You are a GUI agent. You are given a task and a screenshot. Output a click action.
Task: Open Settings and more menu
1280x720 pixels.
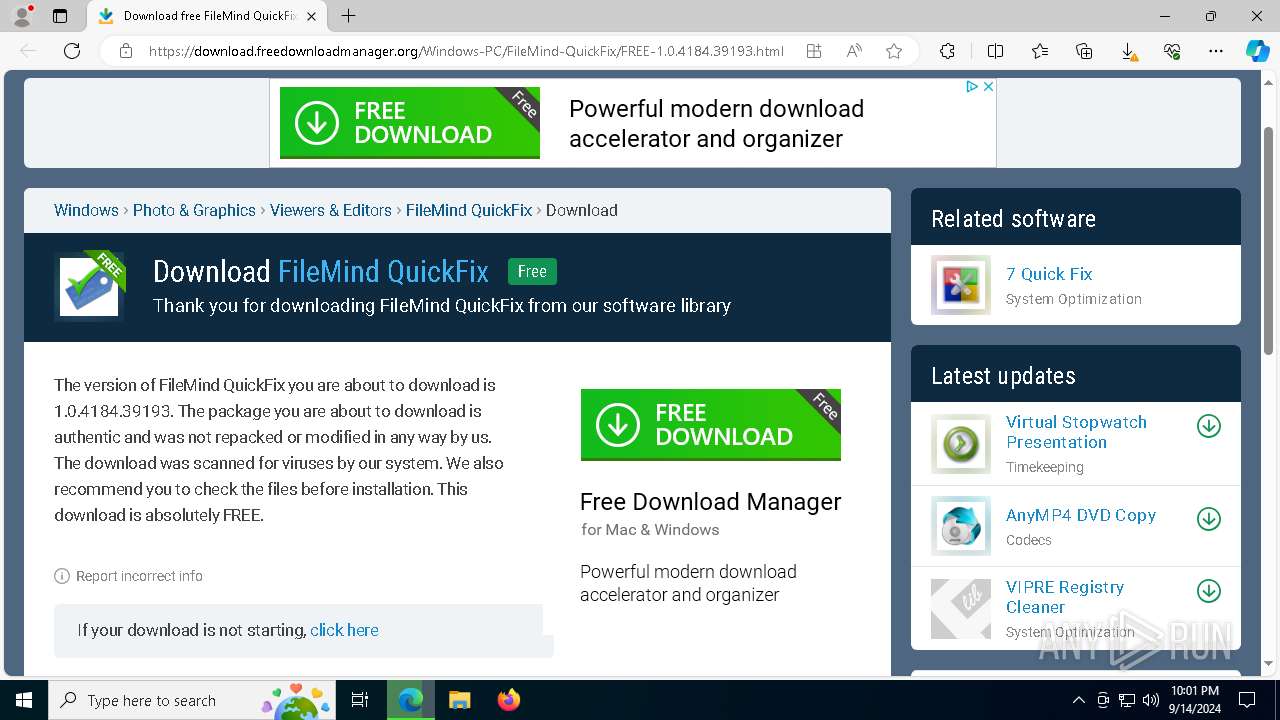coord(1216,51)
